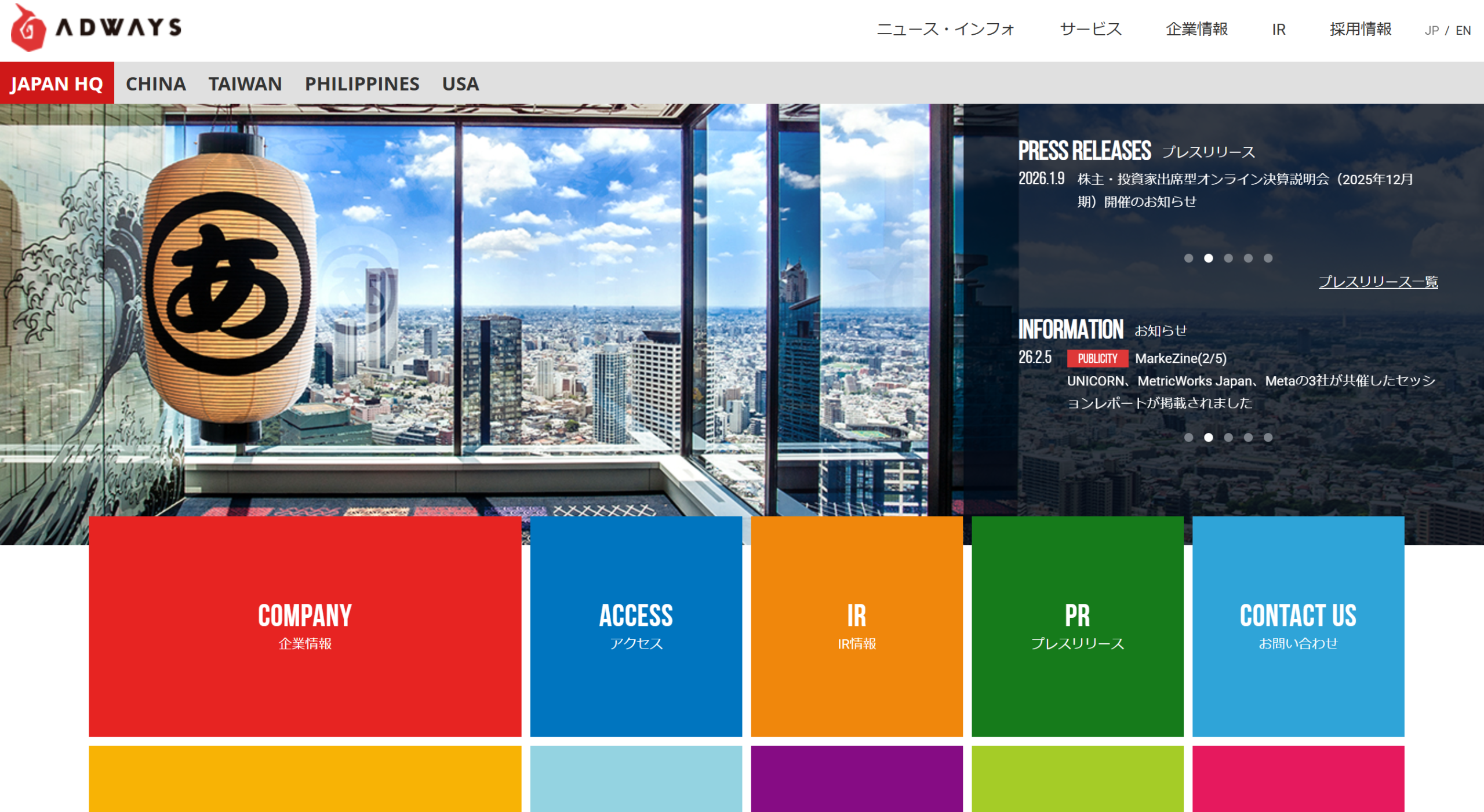This screenshot has height=812, width=1484.
Task: Open 企業情報 navigation menu
Action: [x=1196, y=30]
